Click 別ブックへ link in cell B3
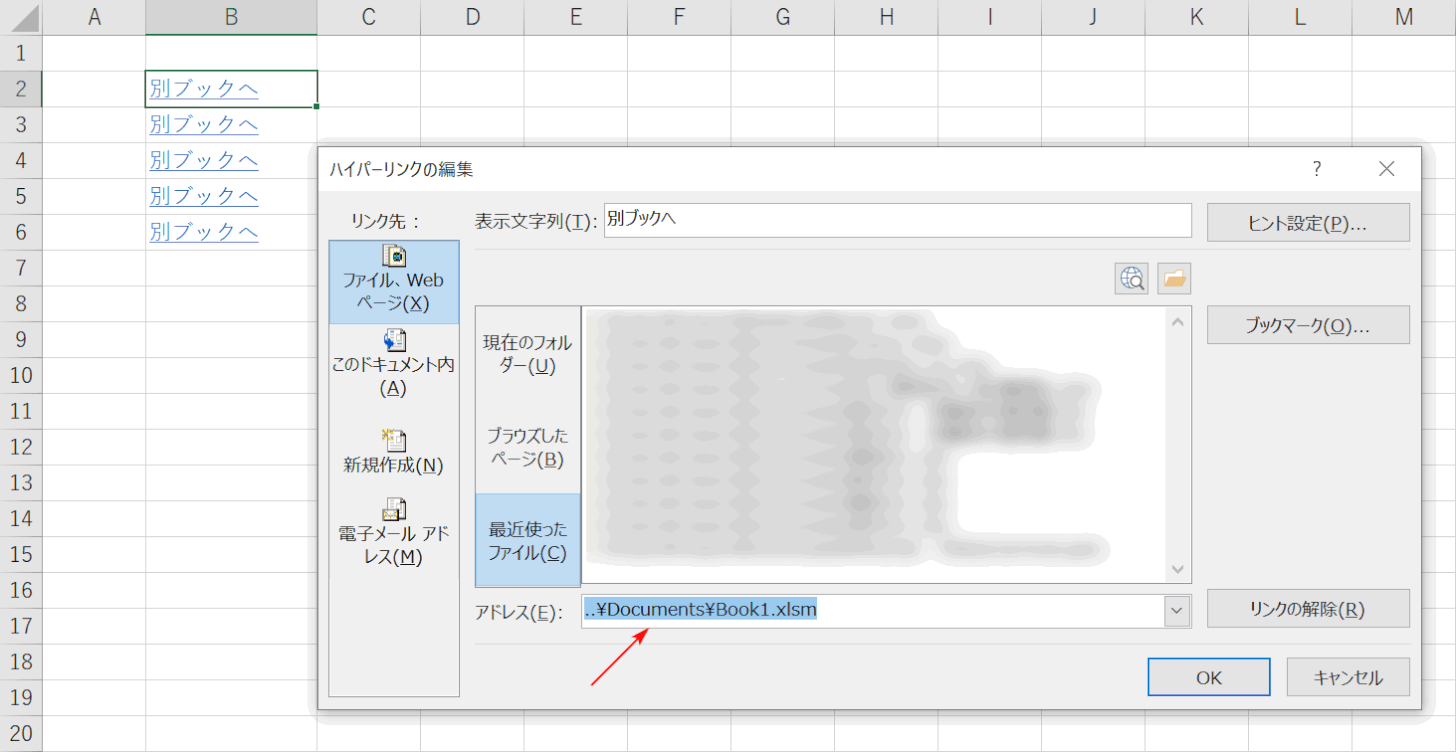This screenshot has width=1456, height=752. [x=204, y=125]
